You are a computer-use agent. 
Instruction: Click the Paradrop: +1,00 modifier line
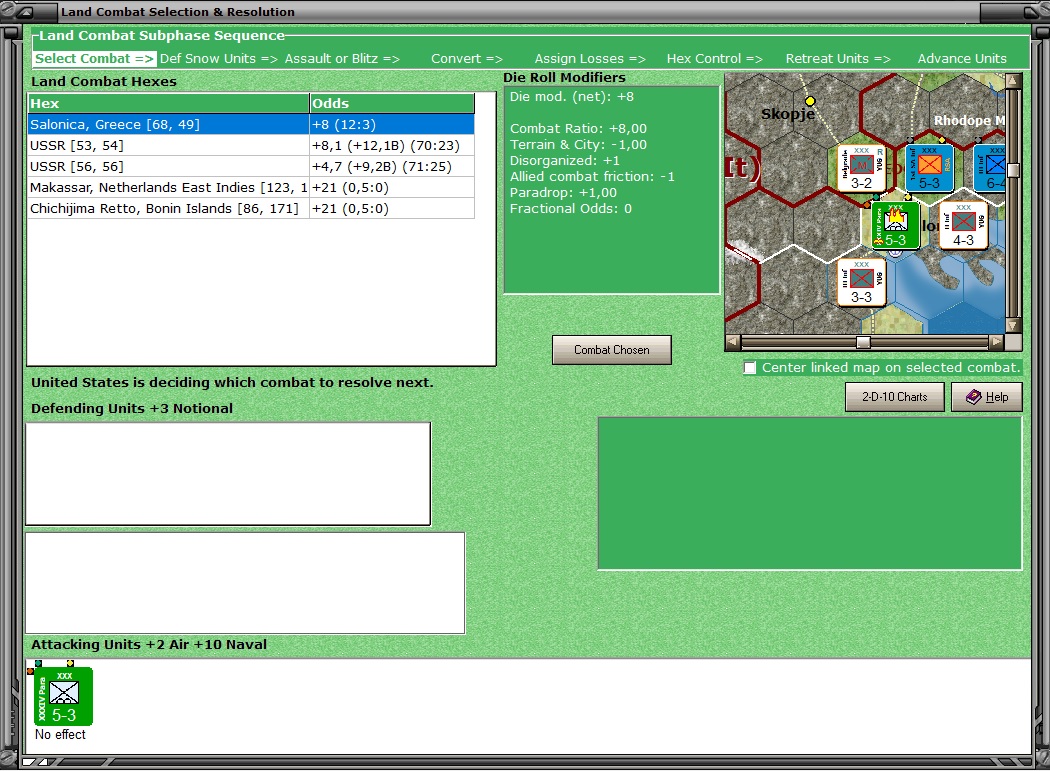coord(563,193)
